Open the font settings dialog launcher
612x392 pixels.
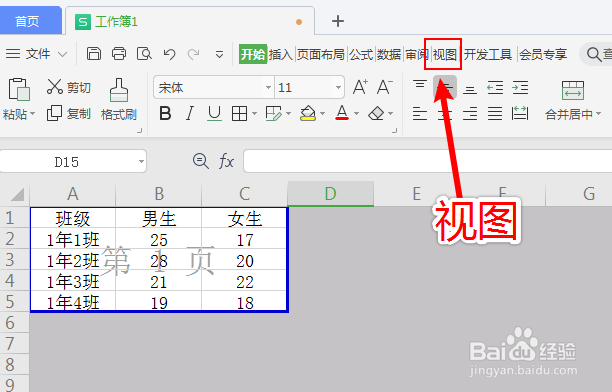[394, 131]
